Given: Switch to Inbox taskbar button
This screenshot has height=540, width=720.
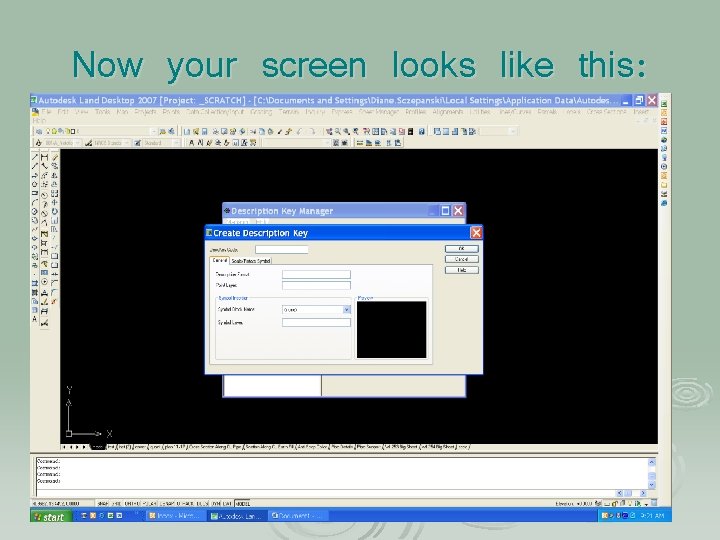Looking at the screenshot, I should [x=176, y=516].
